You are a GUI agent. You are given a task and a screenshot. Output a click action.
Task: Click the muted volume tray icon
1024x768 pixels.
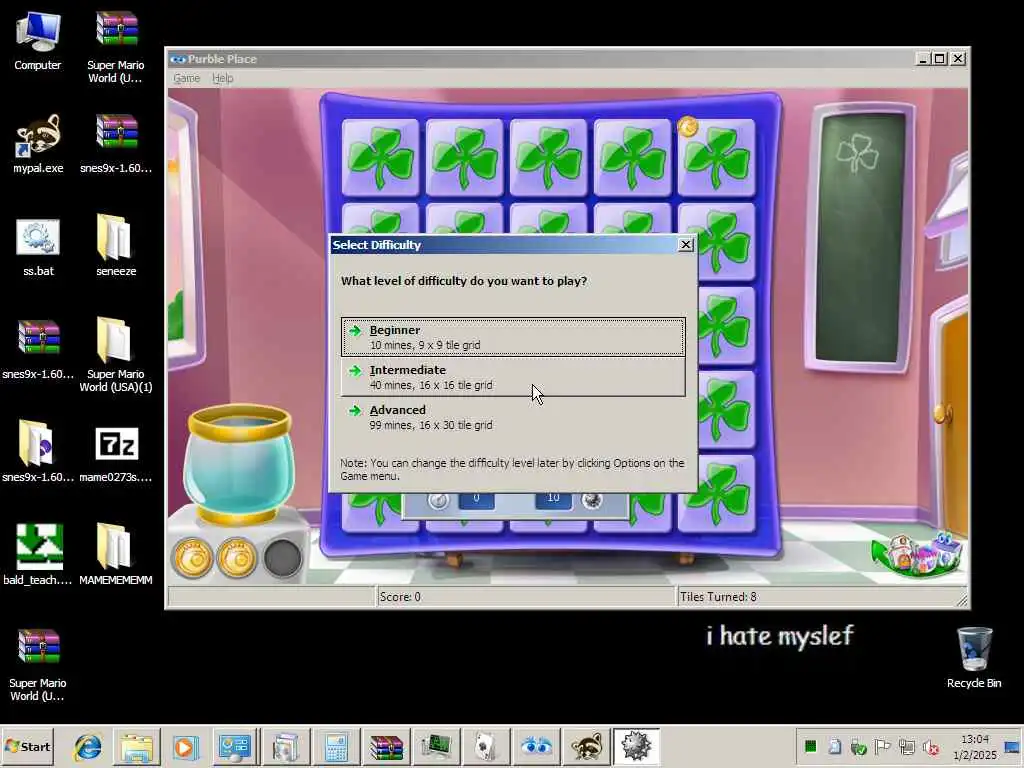pyautogui.click(x=931, y=746)
